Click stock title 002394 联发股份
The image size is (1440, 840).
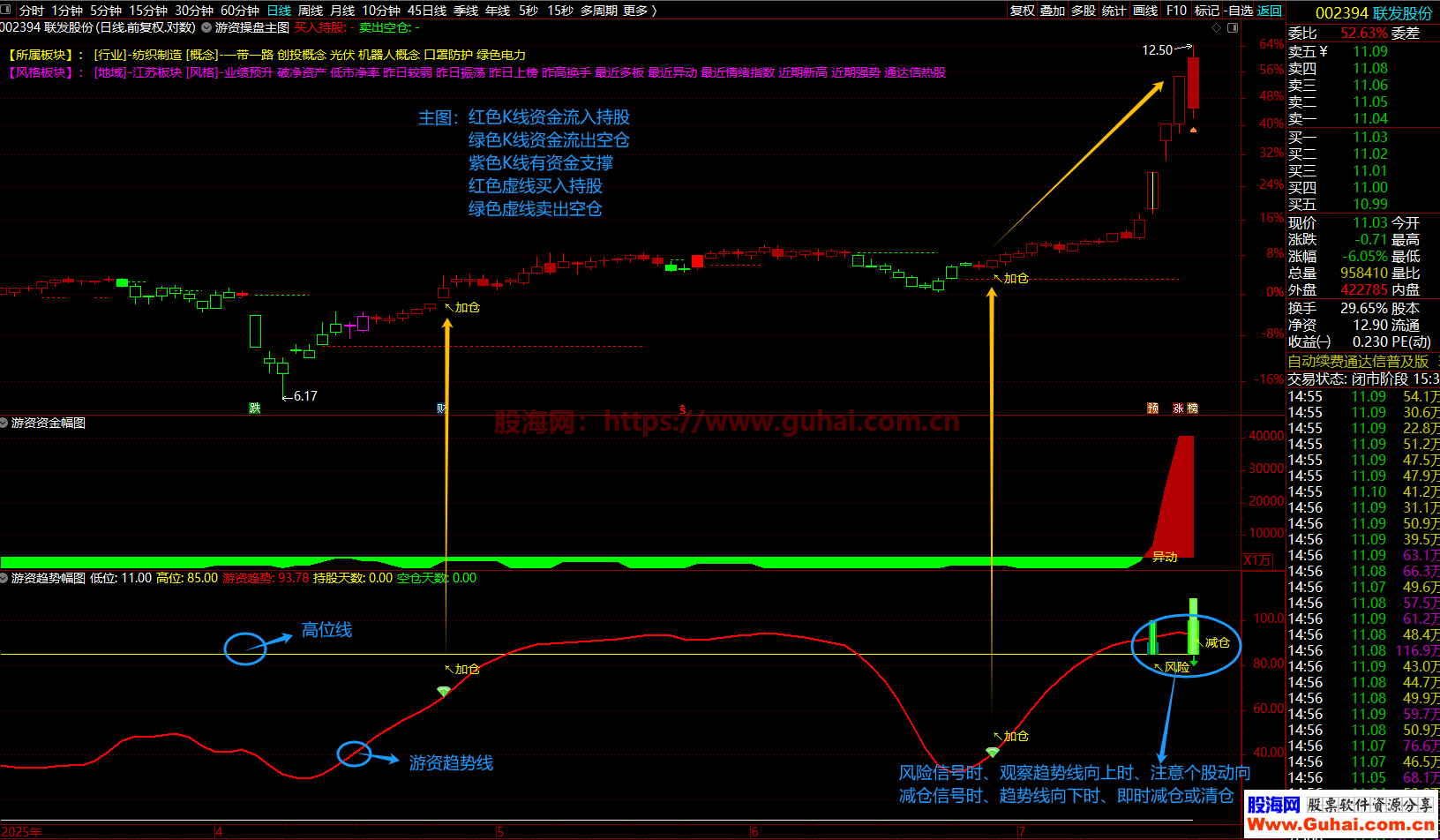pyautogui.click(x=1374, y=13)
